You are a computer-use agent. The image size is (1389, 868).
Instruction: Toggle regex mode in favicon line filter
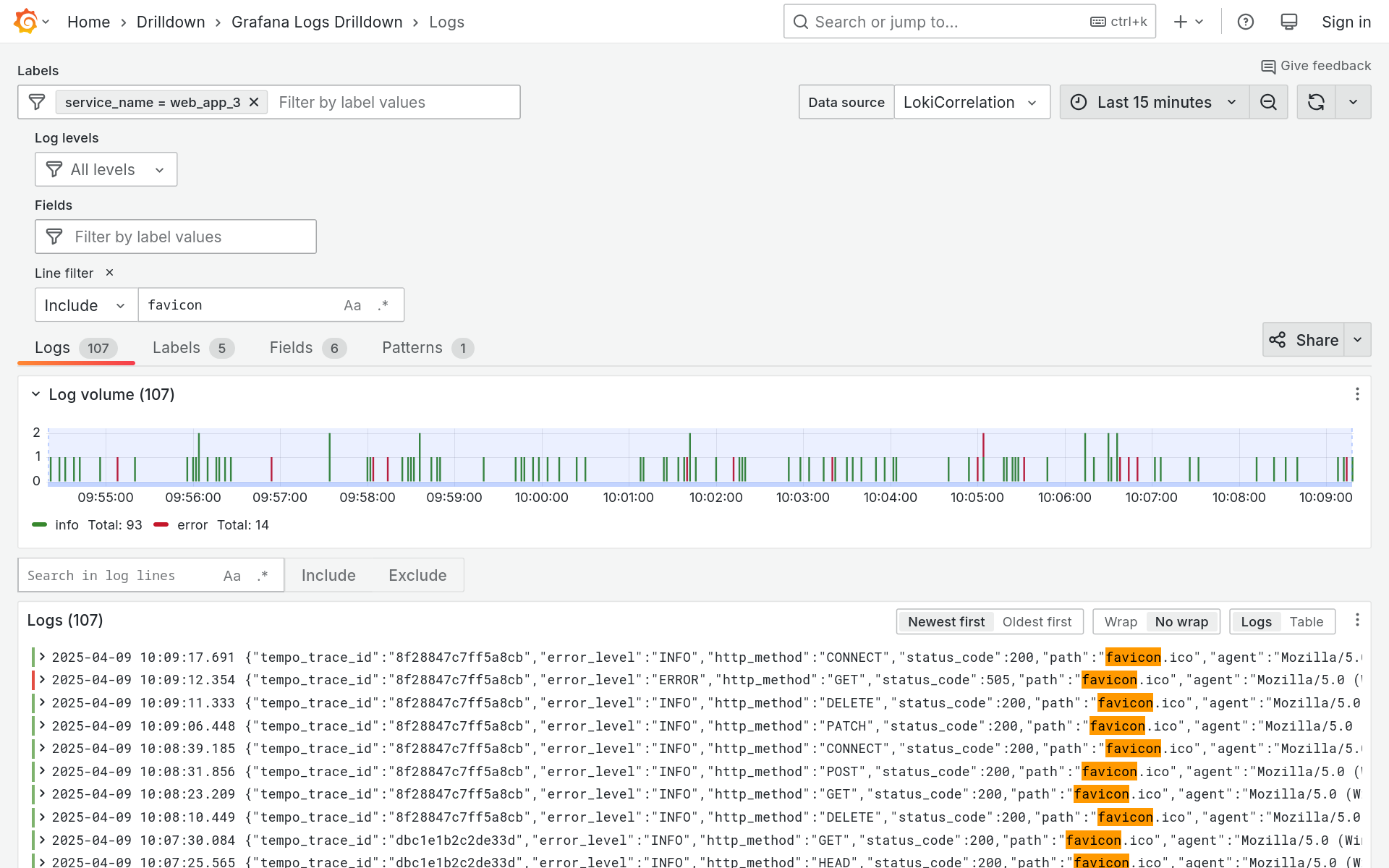click(383, 305)
